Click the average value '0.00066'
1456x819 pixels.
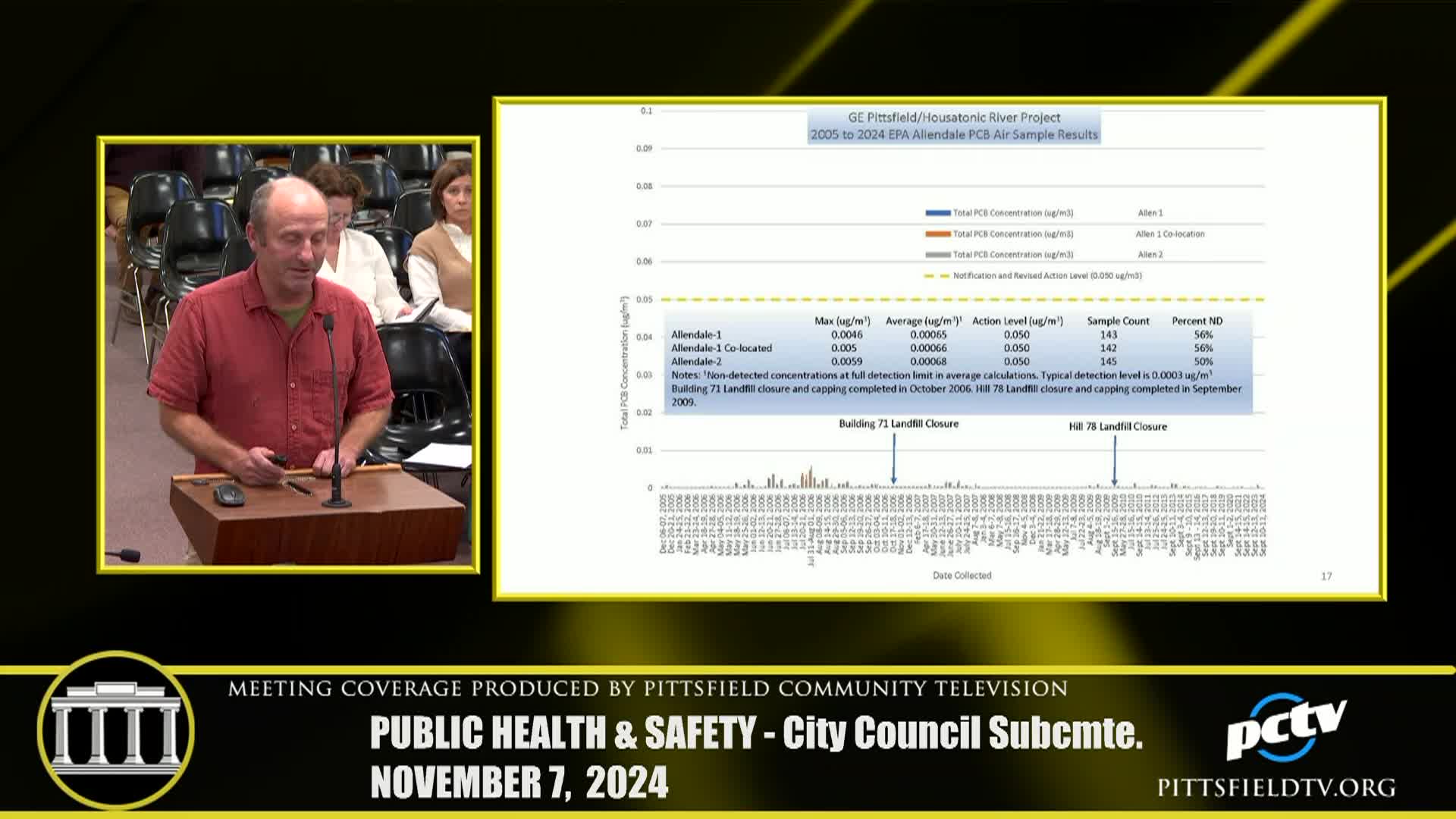[928, 348]
